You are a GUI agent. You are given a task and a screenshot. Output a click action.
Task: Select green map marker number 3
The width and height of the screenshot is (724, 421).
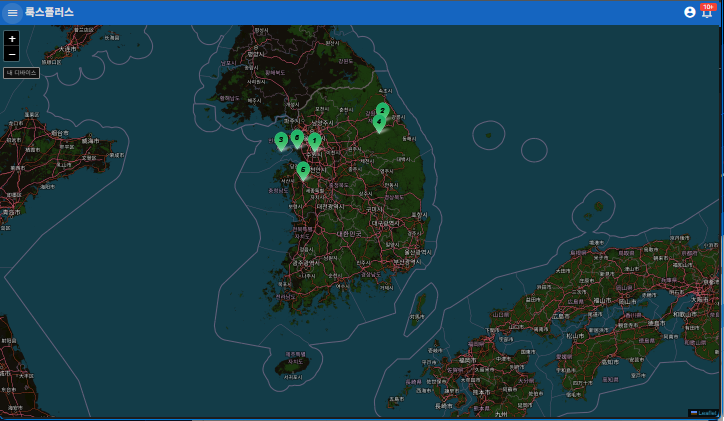click(x=281, y=140)
